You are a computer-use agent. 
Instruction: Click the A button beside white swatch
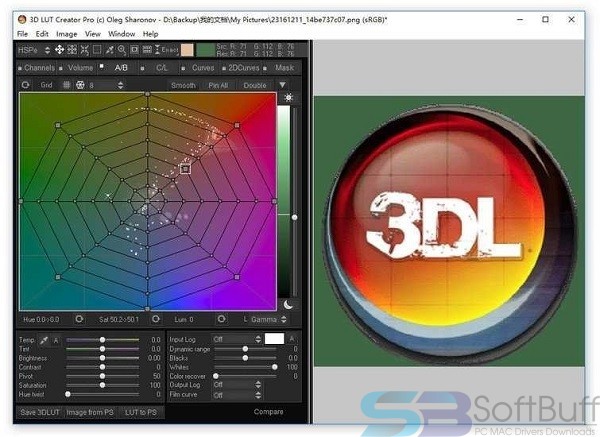[x=292, y=339]
